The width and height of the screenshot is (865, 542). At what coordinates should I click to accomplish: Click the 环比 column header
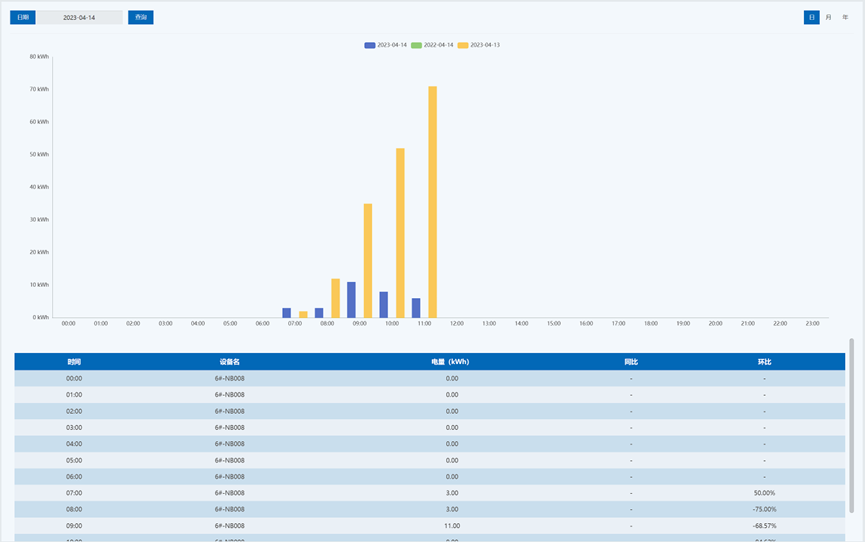coord(764,362)
